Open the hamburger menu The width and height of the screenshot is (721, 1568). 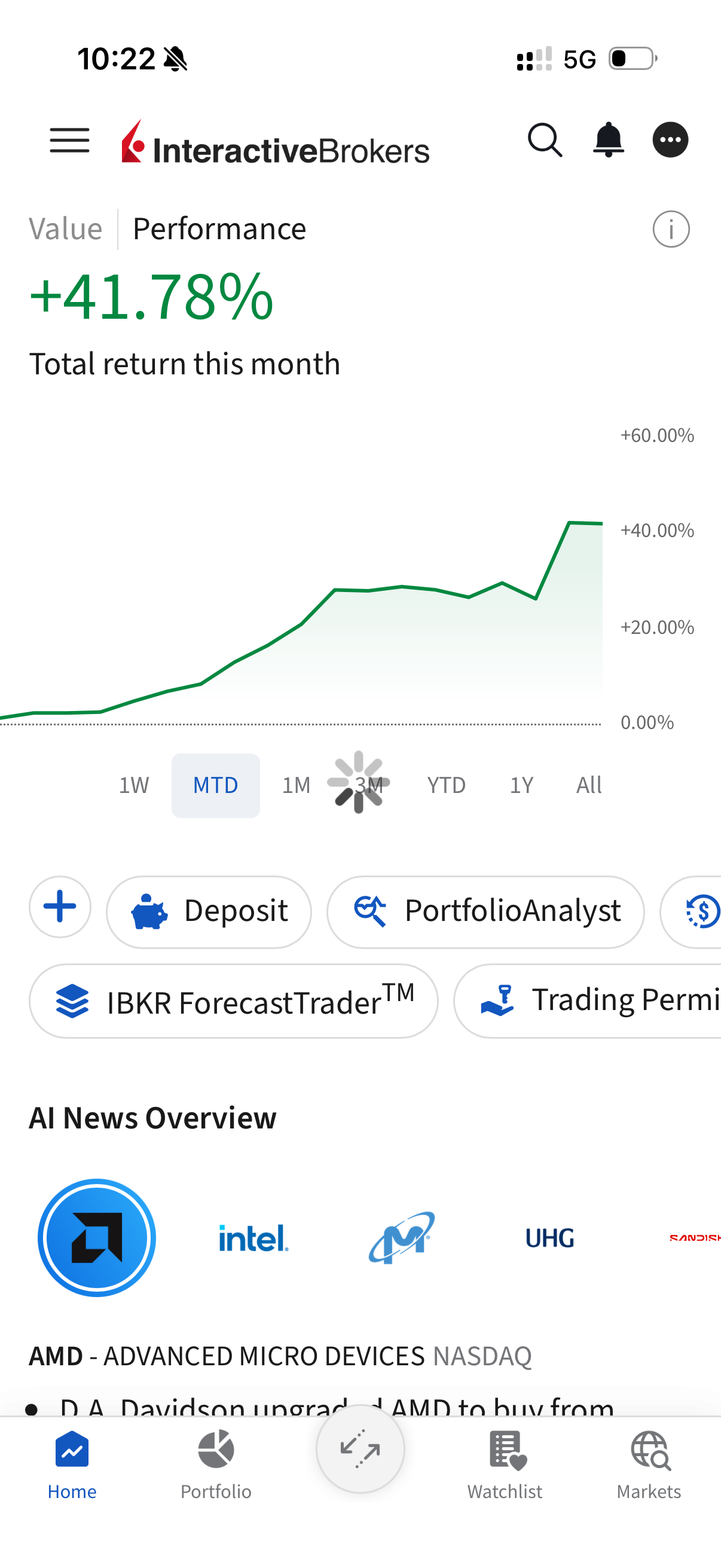(x=69, y=141)
